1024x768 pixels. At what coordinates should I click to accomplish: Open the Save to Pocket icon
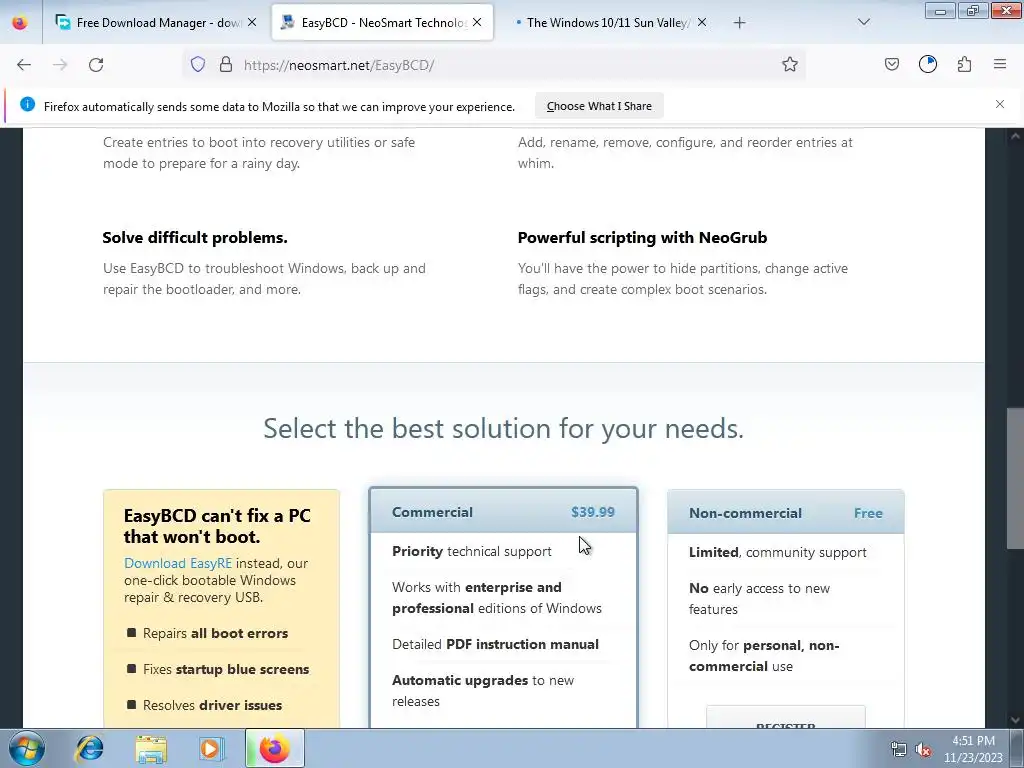tap(892, 64)
